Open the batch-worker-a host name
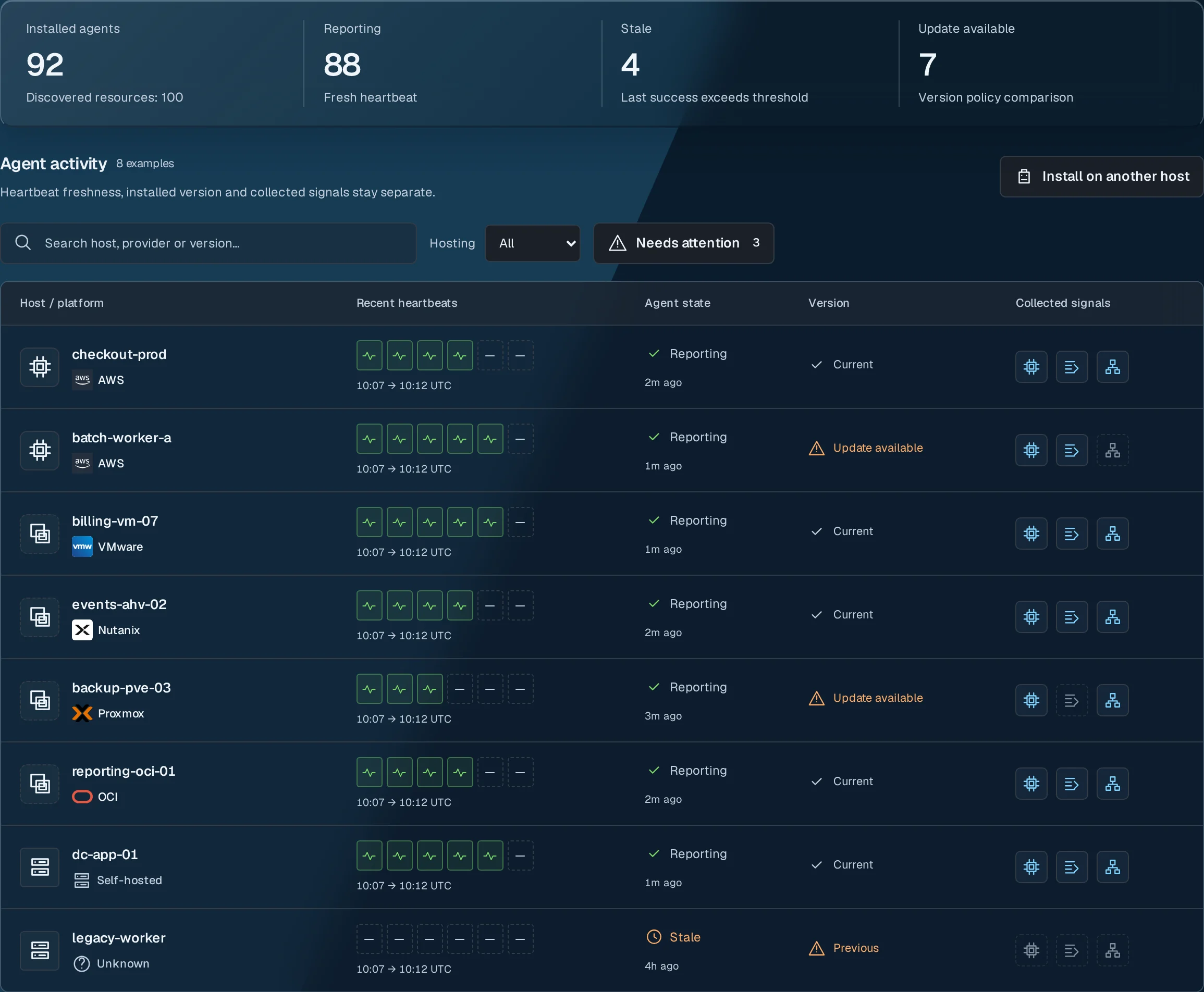This screenshot has width=1204, height=992. [121, 438]
